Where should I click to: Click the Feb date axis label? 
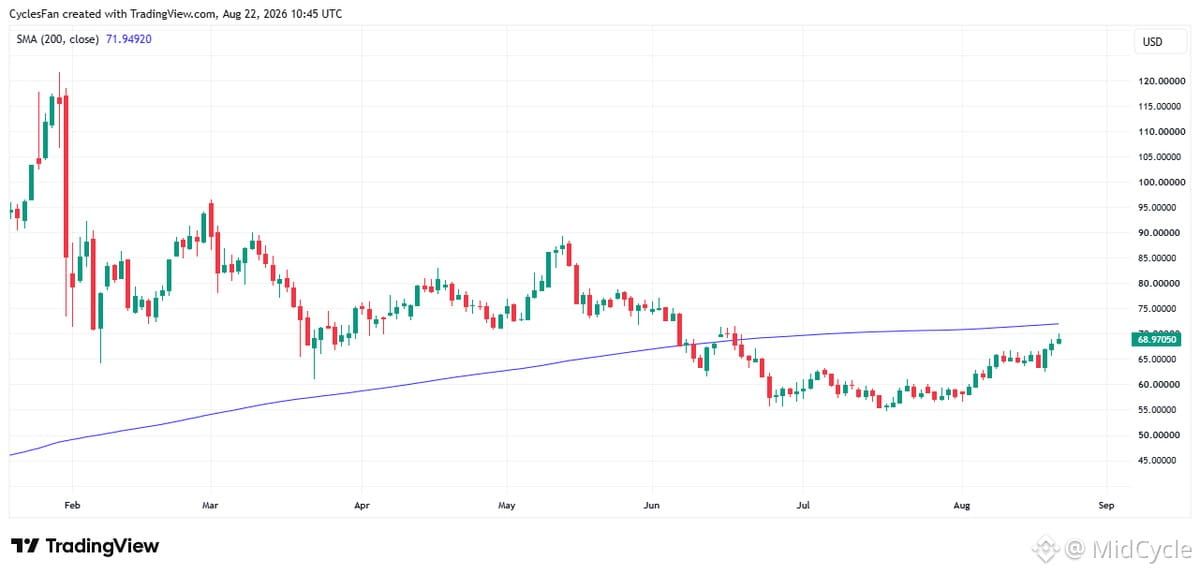(x=71, y=506)
